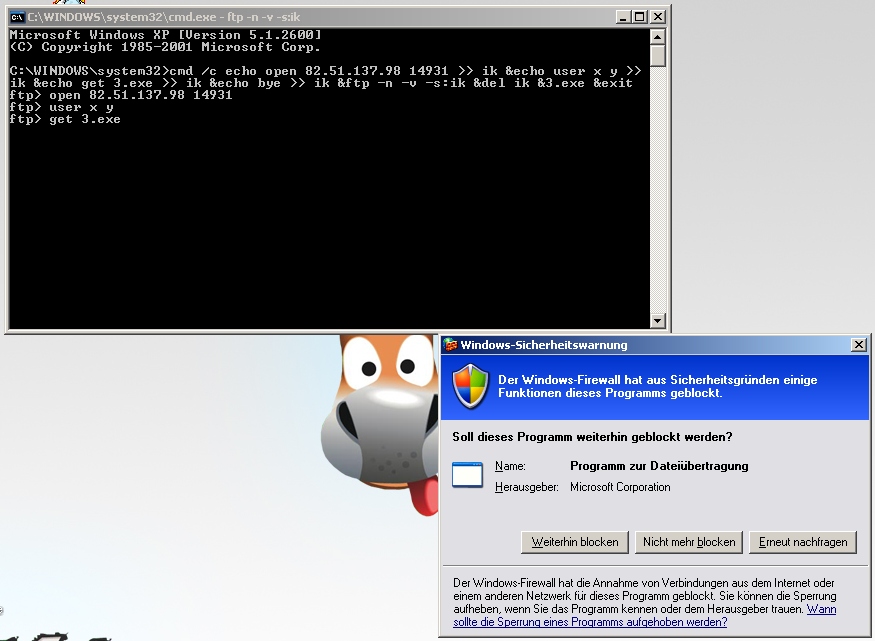This screenshot has height=641, width=875.
Task: Click the Windows Firewall shield icon
Action: point(470,386)
